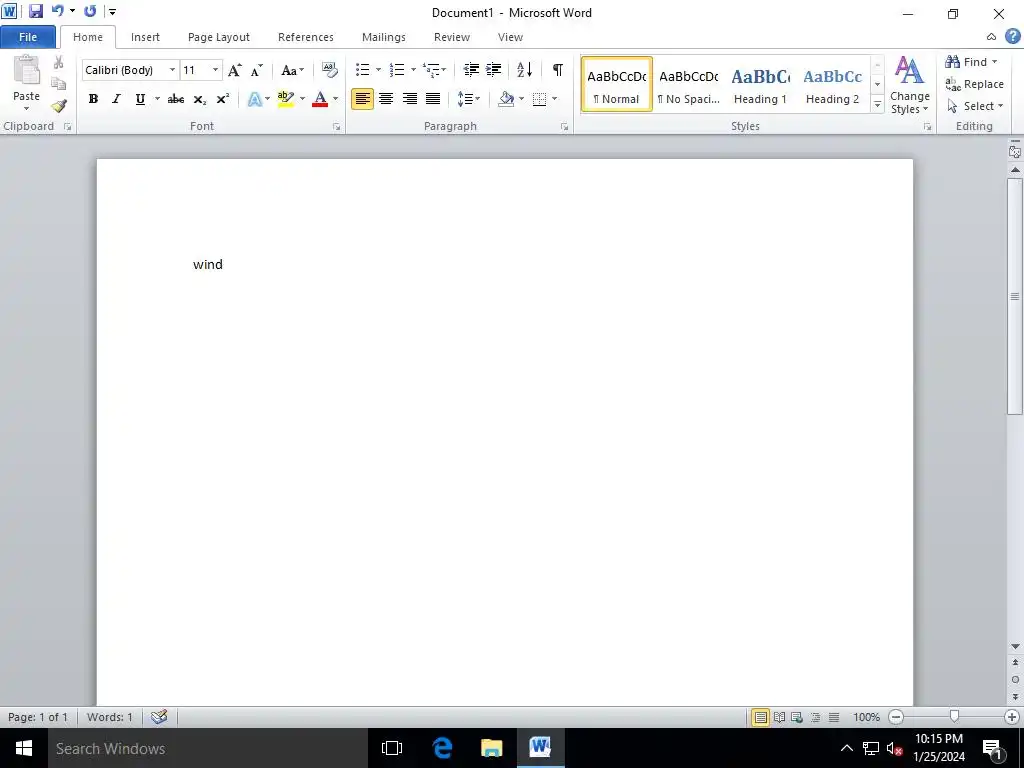Switch to Review tab

[452, 37]
